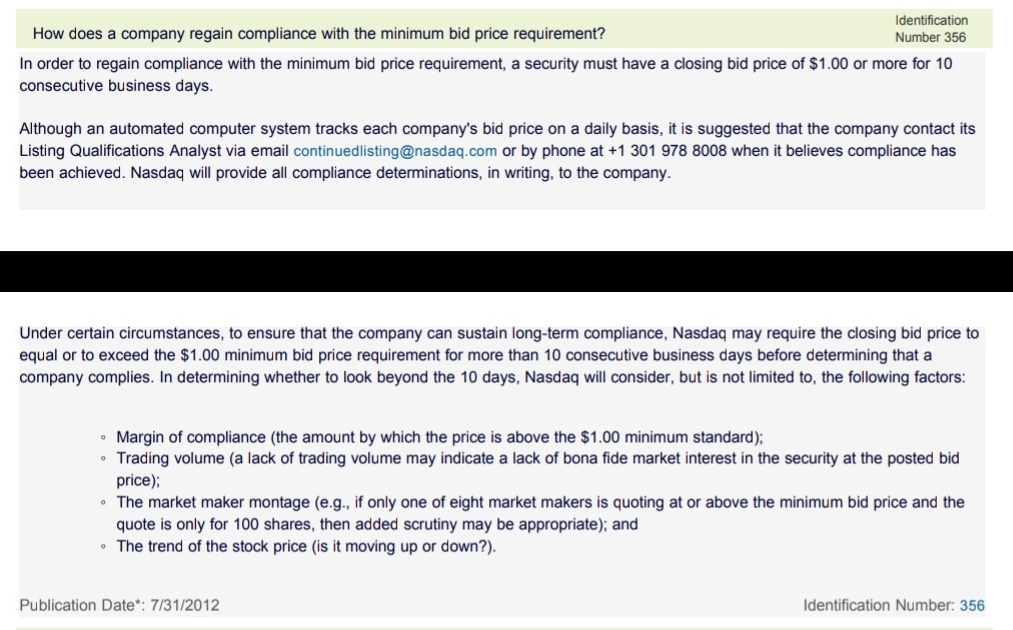Click Identification Number 356 in the green header
The height and width of the screenshot is (630, 1013).
pyautogui.click(x=931, y=29)
